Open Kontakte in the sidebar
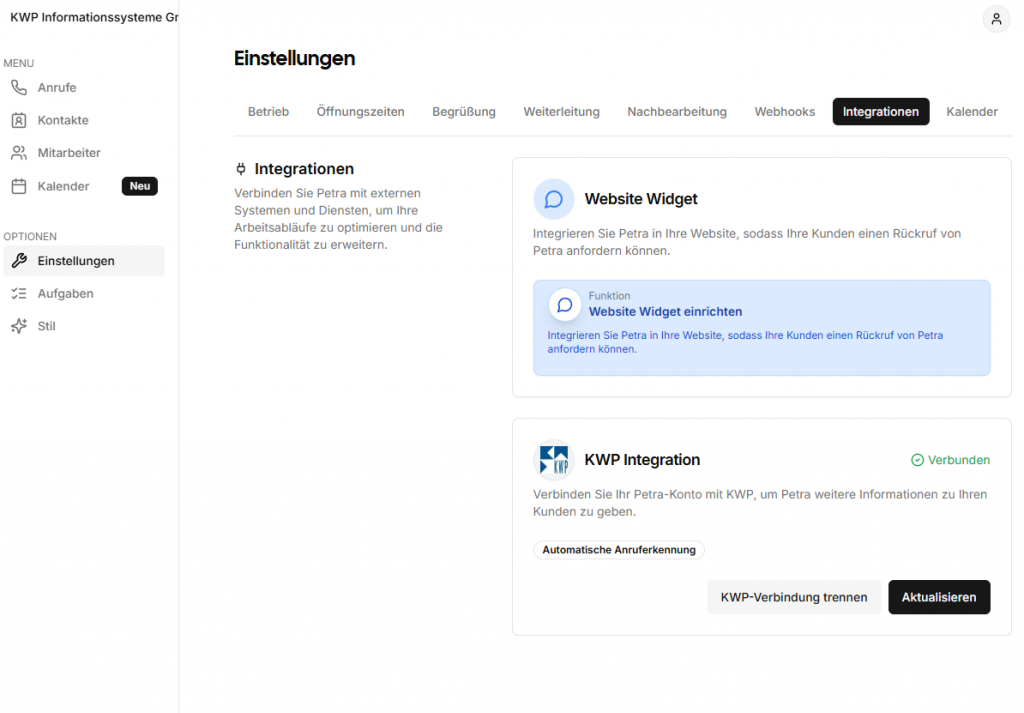This screenshot has height=713, width=1024. [84, 120]
